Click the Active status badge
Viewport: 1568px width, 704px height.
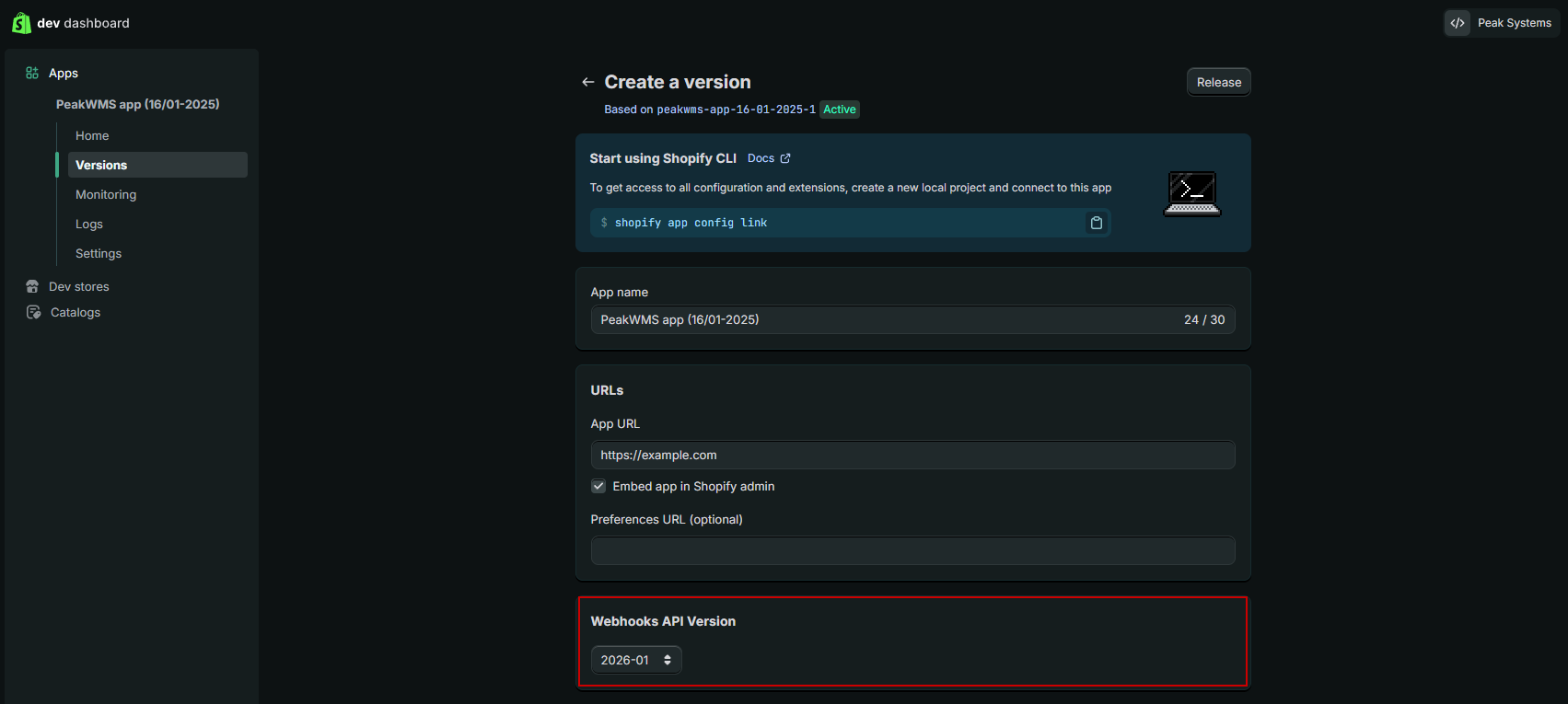[x=840, y=110]
